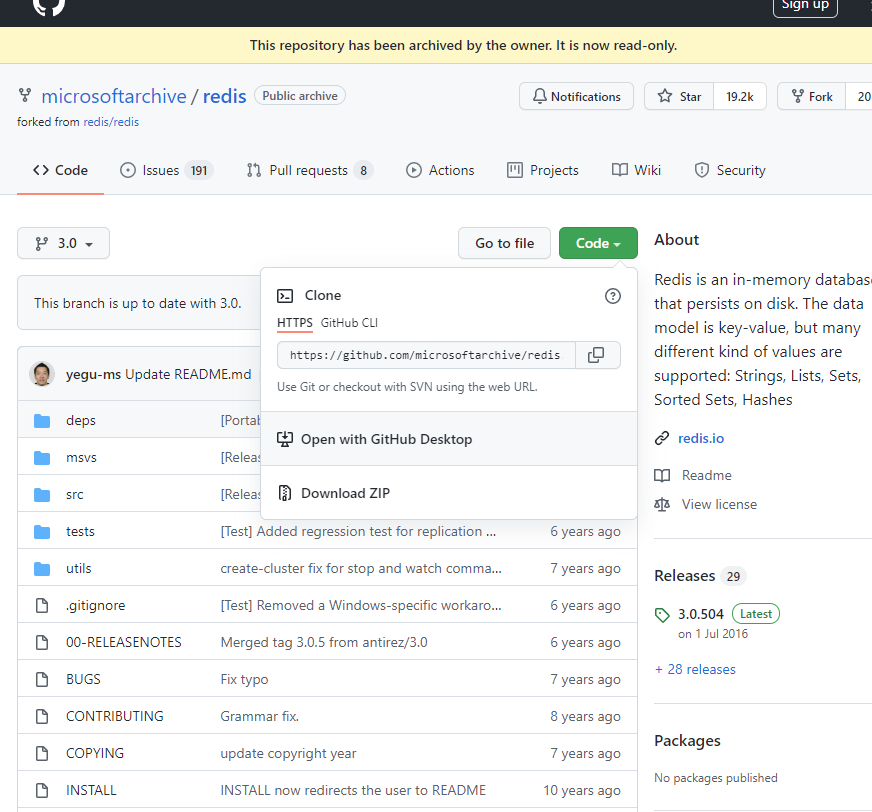Click the Sign up button
Image resolution: width=872 pixels, height=812 pixels.
pyautogui.click(x=805, y=6)
